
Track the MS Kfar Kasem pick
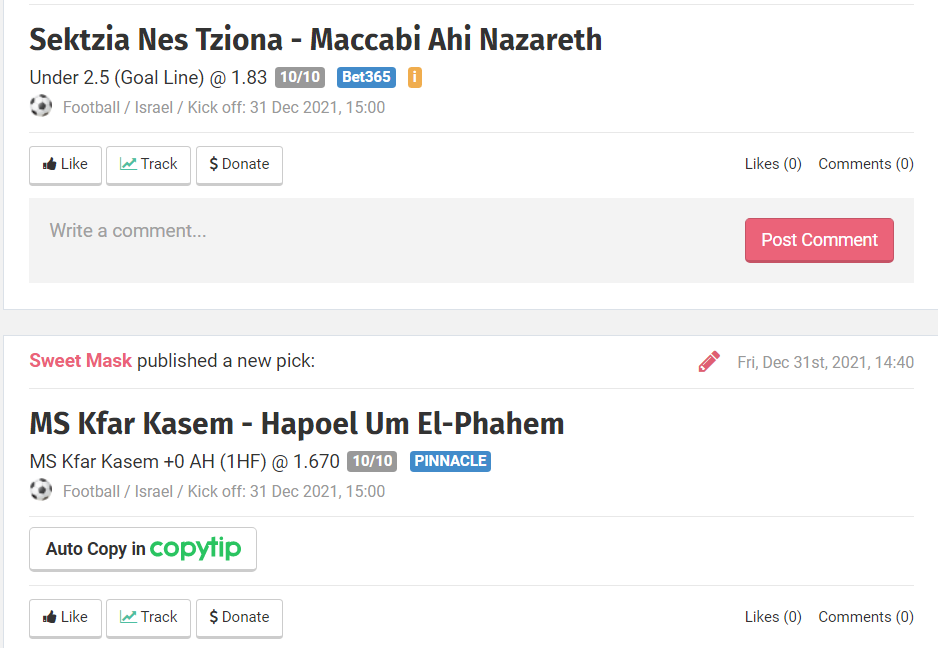(148, 618)
